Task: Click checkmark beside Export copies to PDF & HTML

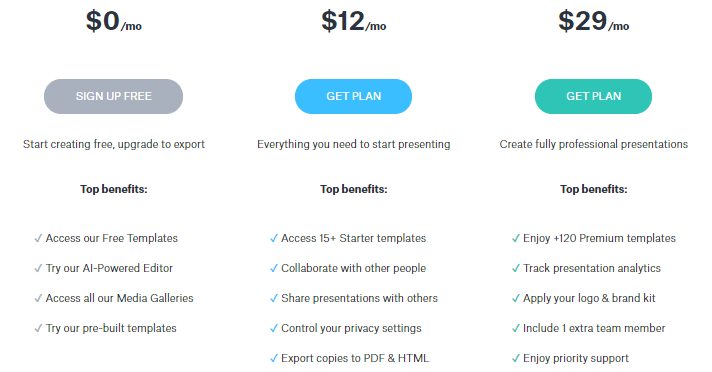Action: [274, 358]
